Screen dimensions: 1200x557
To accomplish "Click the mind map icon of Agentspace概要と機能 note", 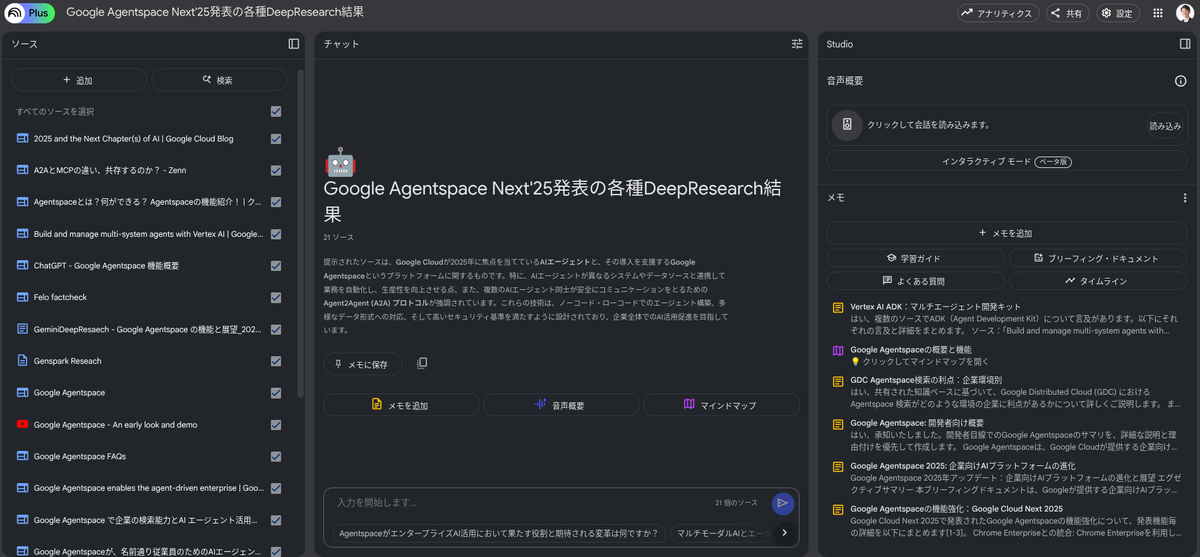I will pos(838,350).
